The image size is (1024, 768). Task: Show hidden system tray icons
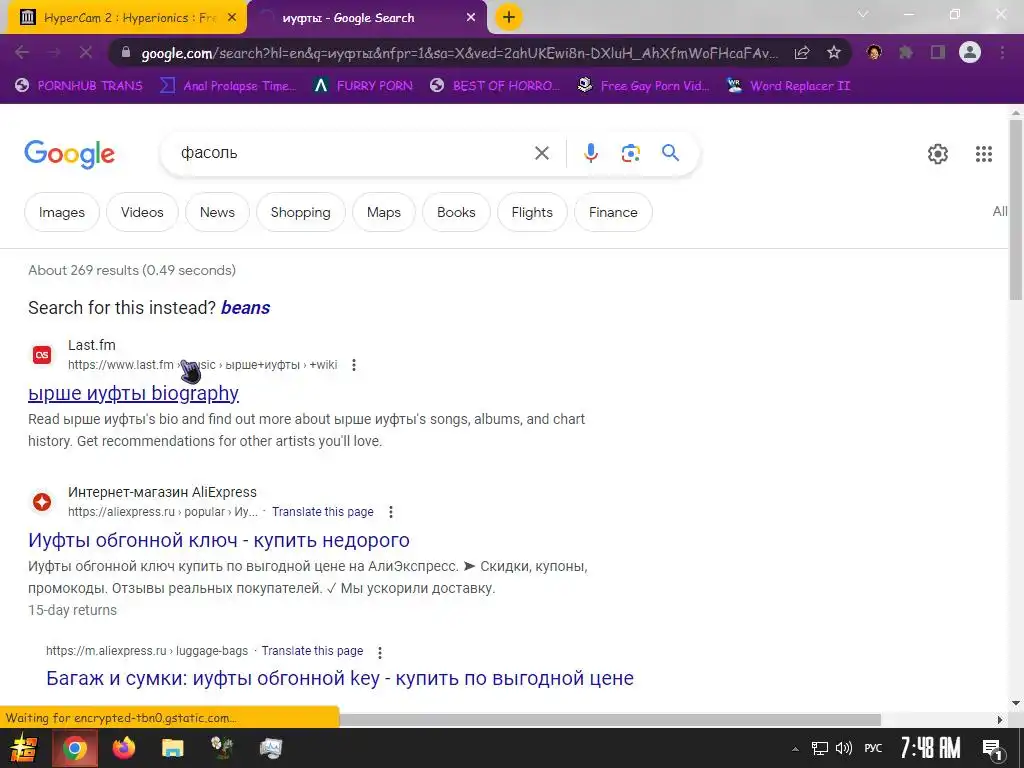pos(795,749)
